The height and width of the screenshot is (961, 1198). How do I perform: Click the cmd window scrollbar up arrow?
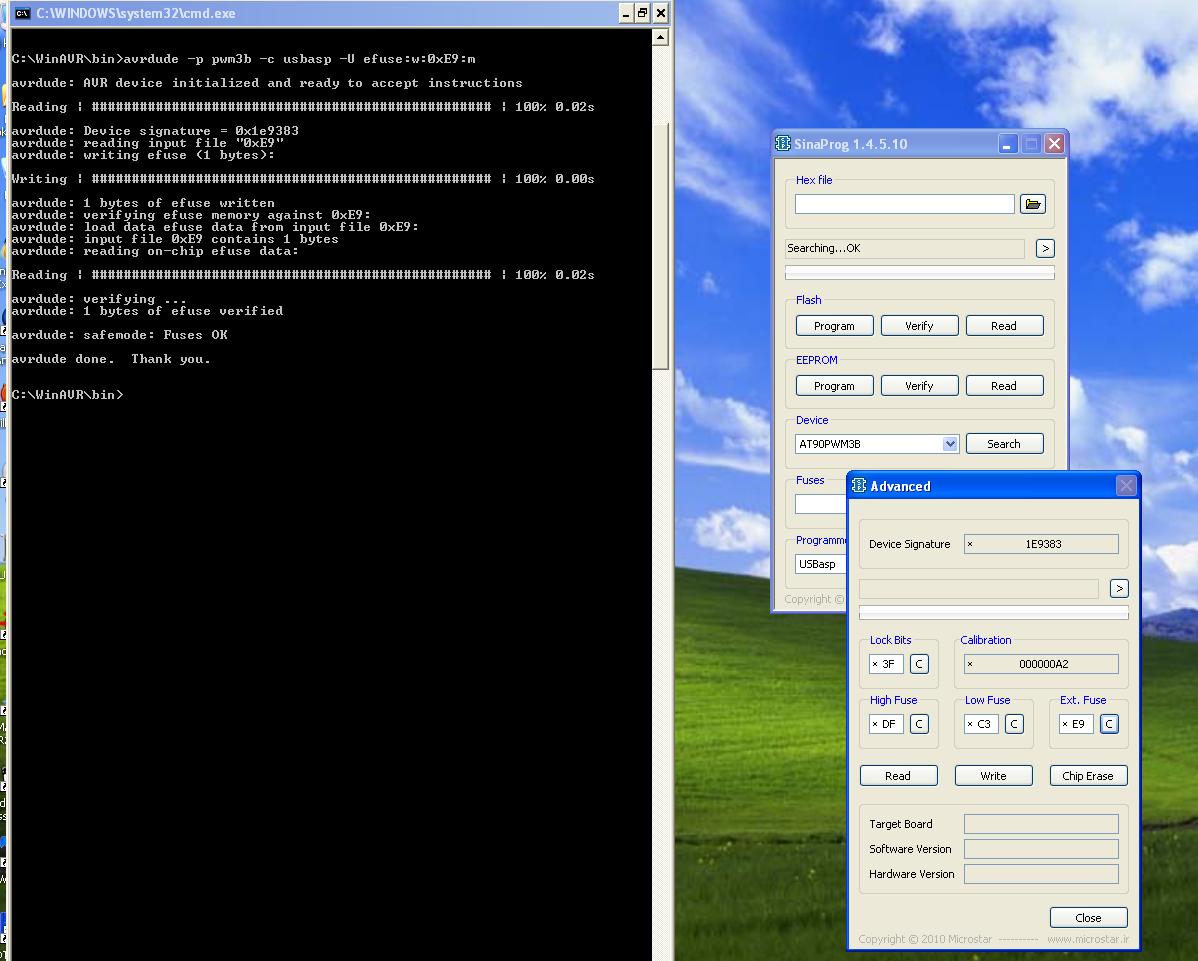point(660,37)
